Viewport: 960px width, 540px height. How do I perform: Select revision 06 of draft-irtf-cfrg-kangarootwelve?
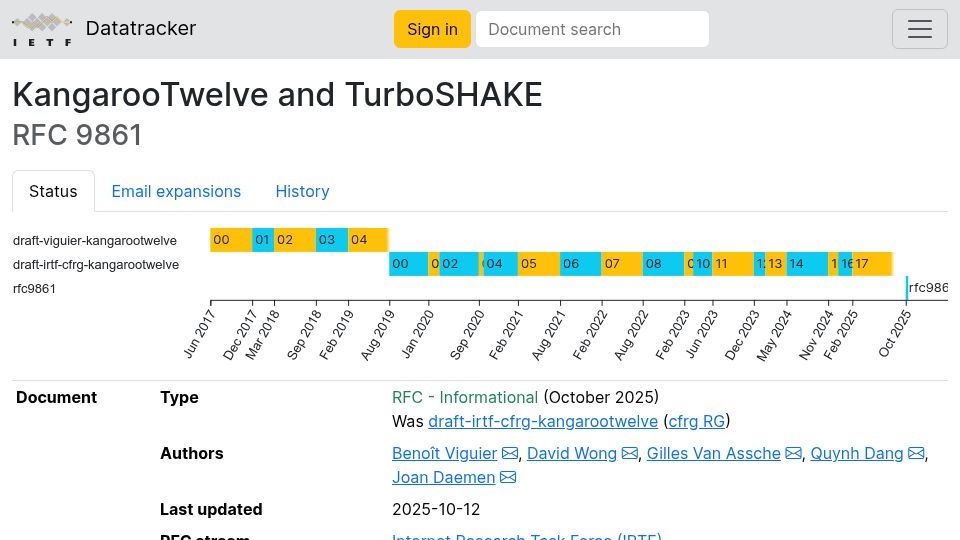[x=580, y=264]
